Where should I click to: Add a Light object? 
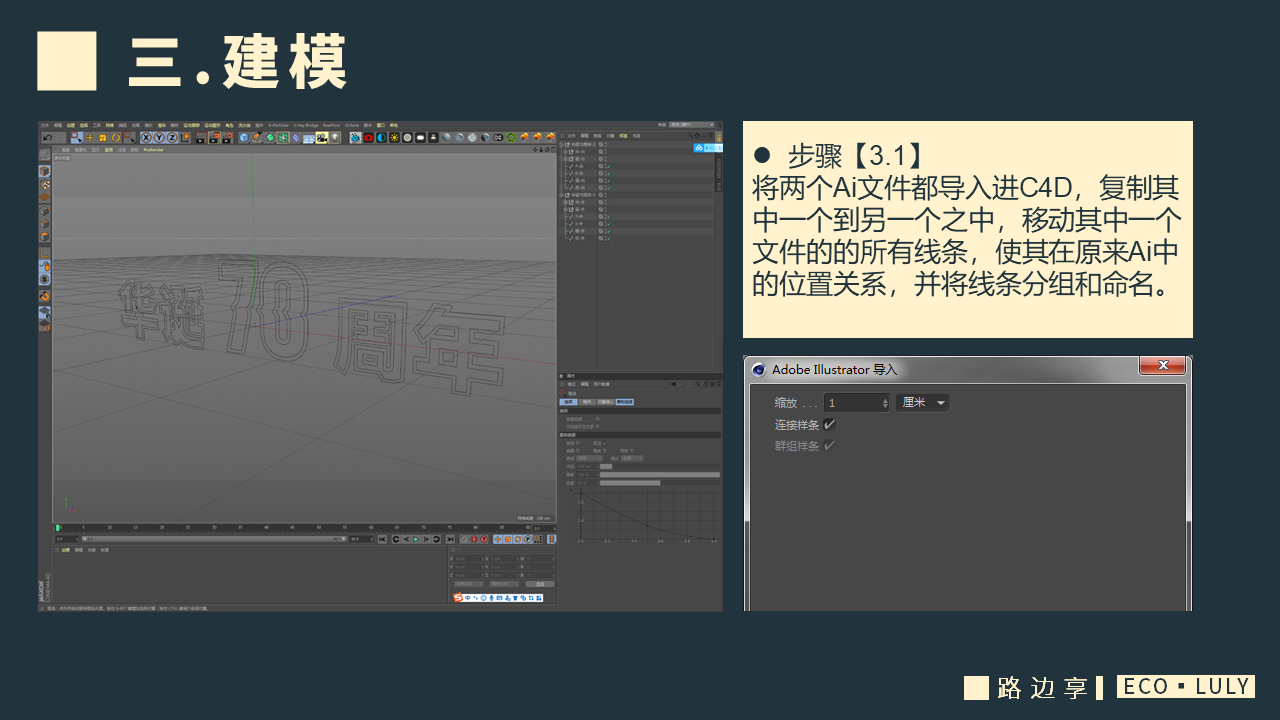(x=334, y=138)
